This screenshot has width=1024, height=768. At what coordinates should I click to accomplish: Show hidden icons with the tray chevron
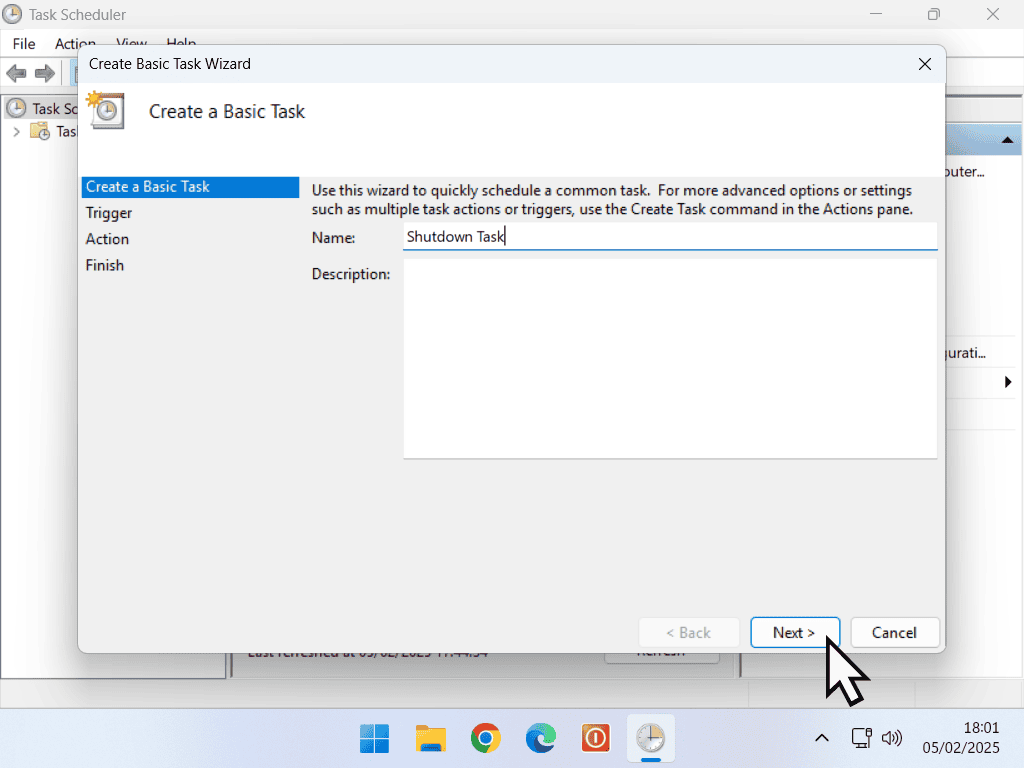tap(822, 739)
